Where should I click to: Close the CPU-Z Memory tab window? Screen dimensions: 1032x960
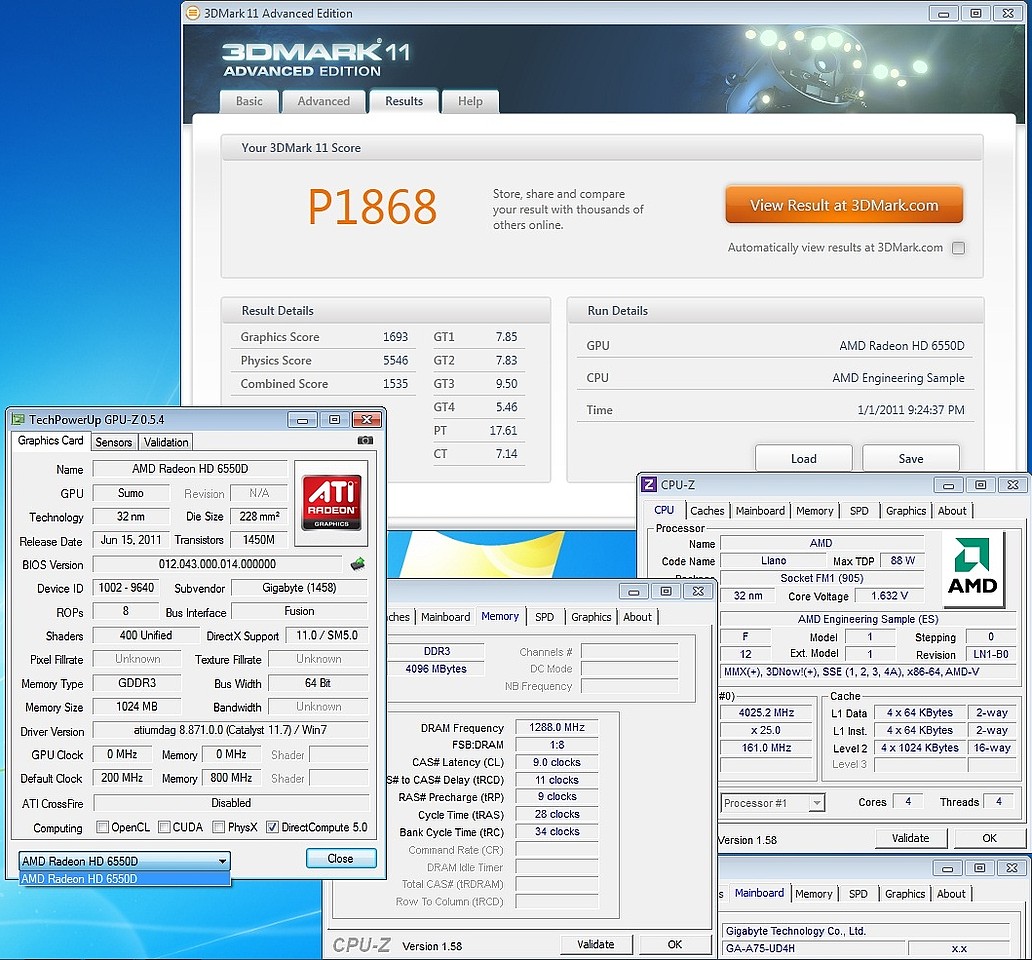tap(698, 592)
